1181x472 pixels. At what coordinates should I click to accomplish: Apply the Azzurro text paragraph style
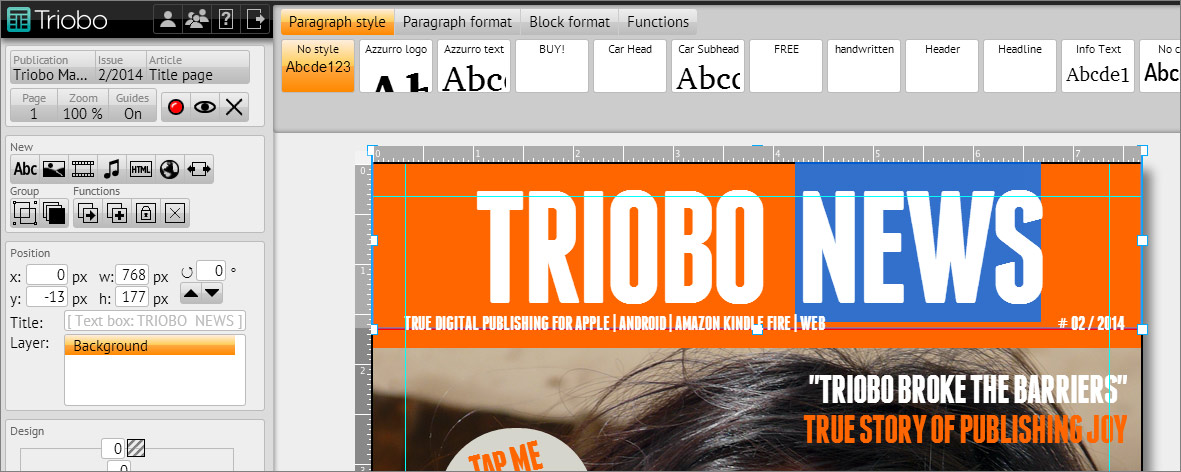[x=474, y=66]
